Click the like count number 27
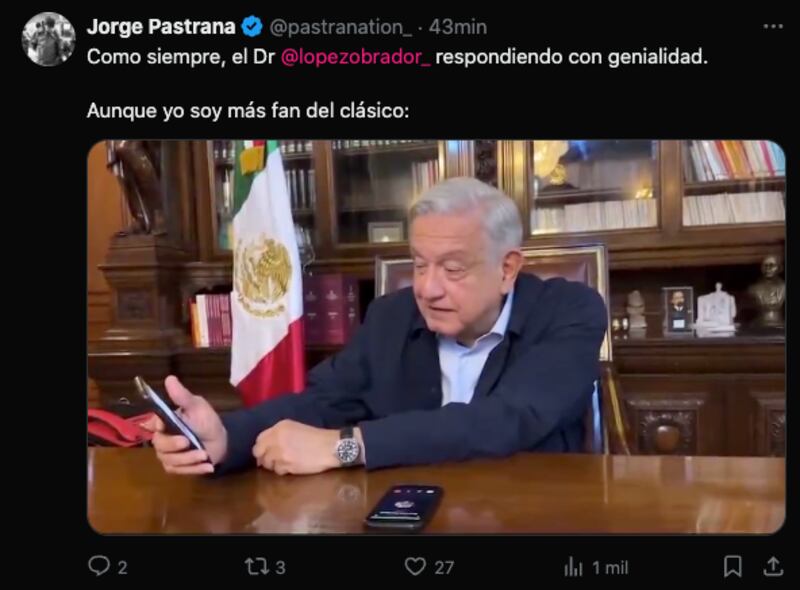Image resolution: width=800 pixels, height=590 pixels. coord(444,568)
